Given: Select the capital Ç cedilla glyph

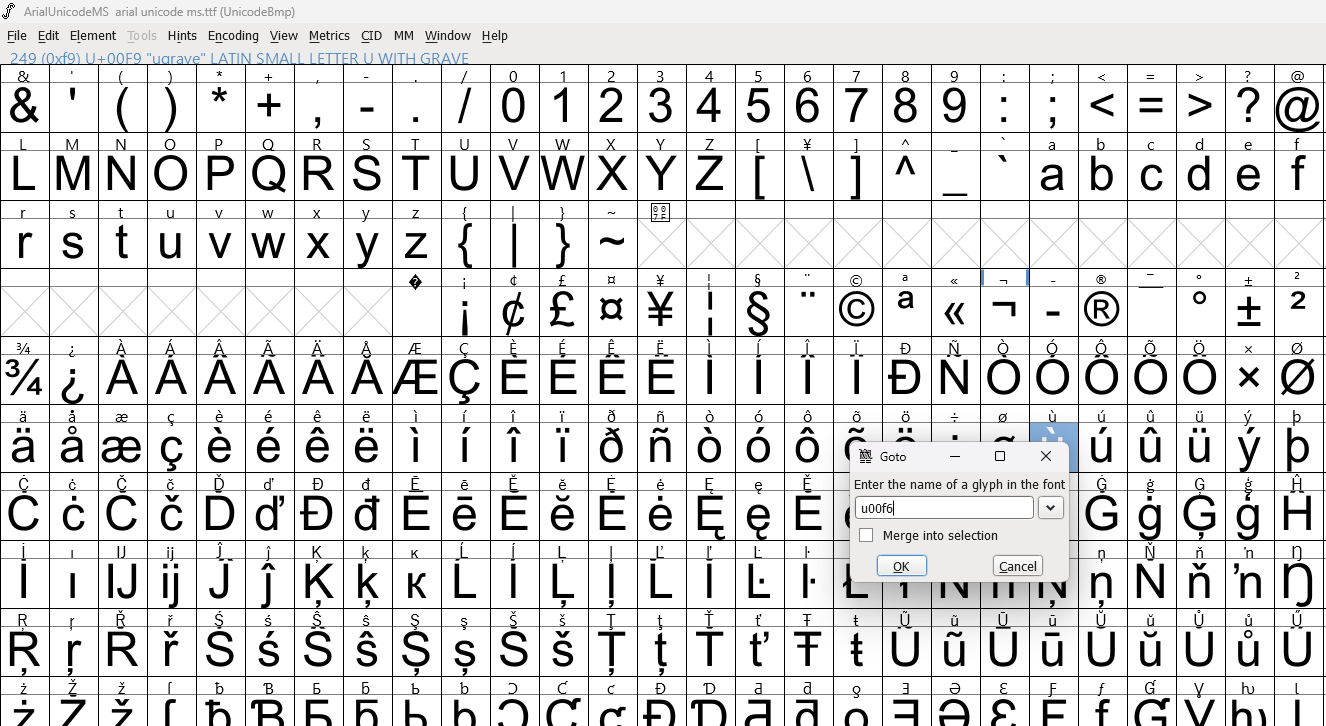Looking at the screenshot, I should point(465,379).
